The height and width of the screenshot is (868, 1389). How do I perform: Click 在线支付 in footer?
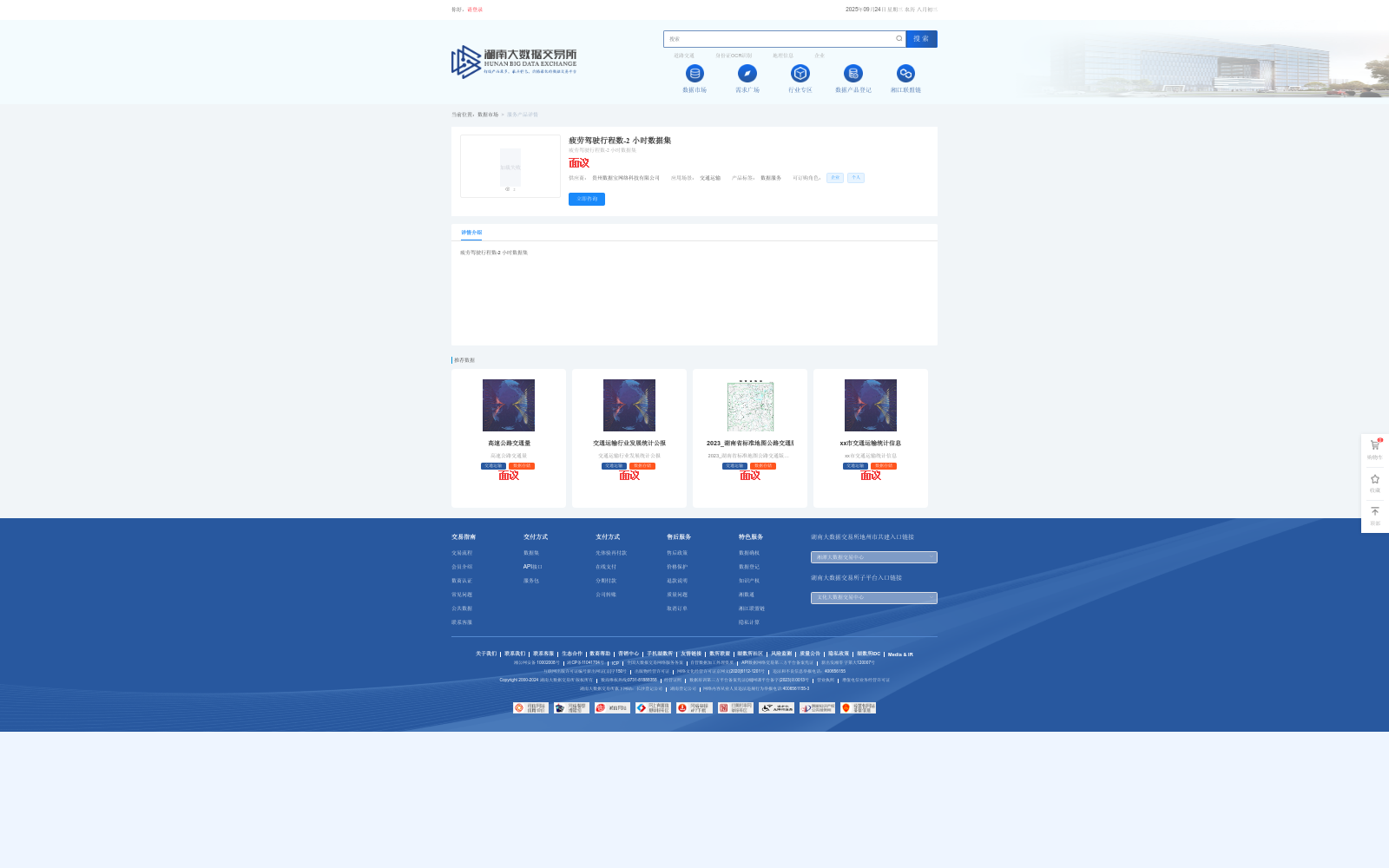pos(606,567)
